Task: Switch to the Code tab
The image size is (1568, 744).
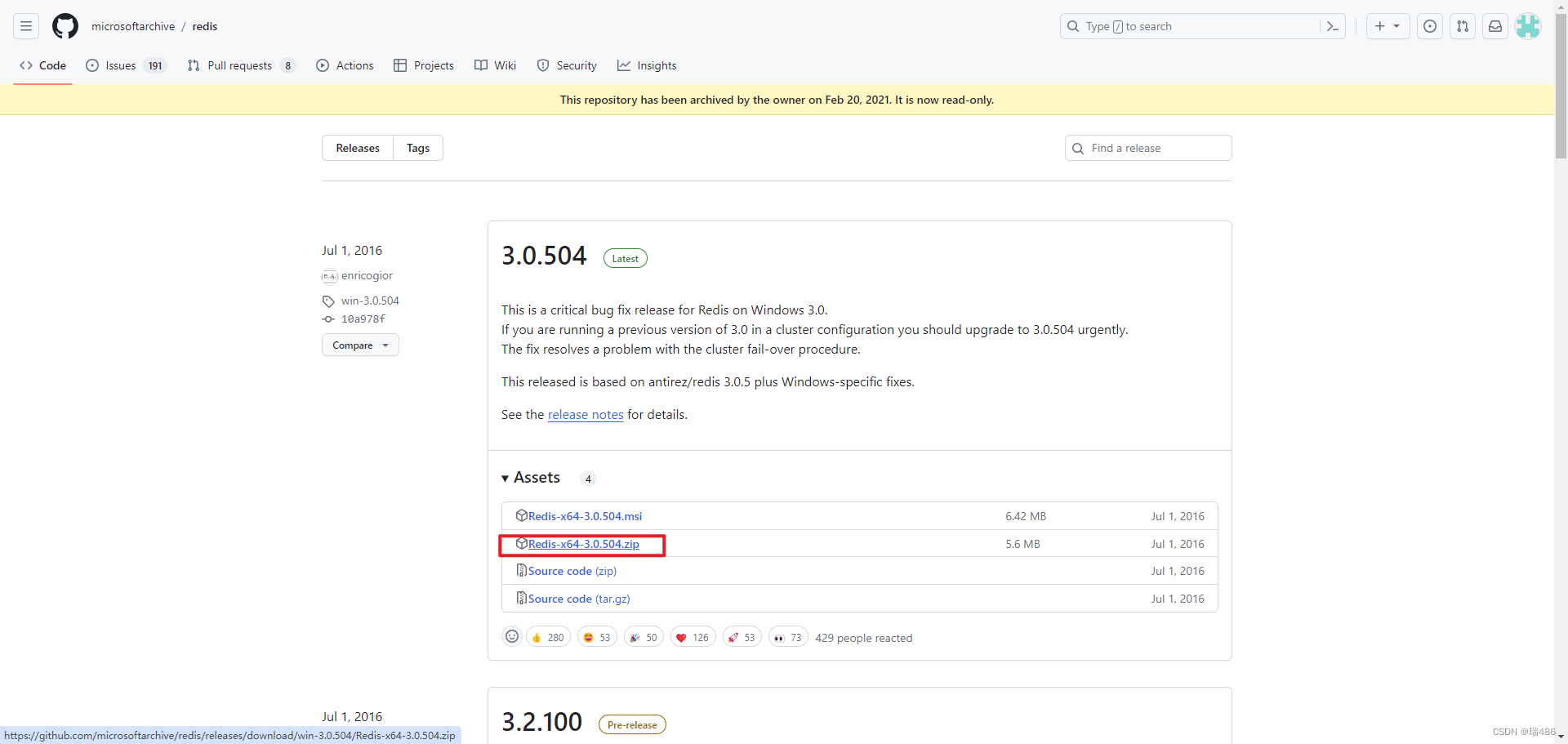Action: (43, 65)
